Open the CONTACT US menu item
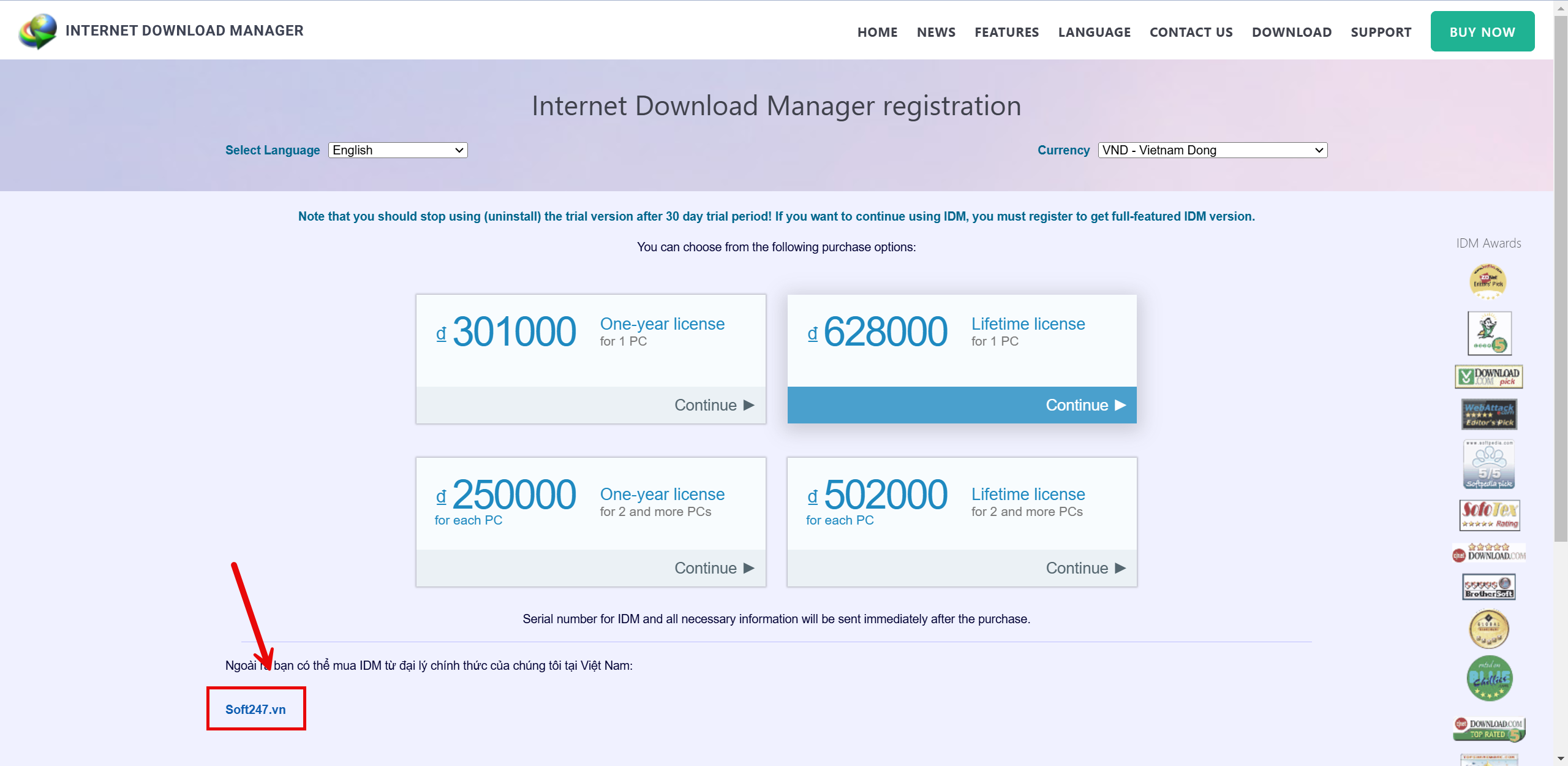1568x766 pixels. (1191, 32)
